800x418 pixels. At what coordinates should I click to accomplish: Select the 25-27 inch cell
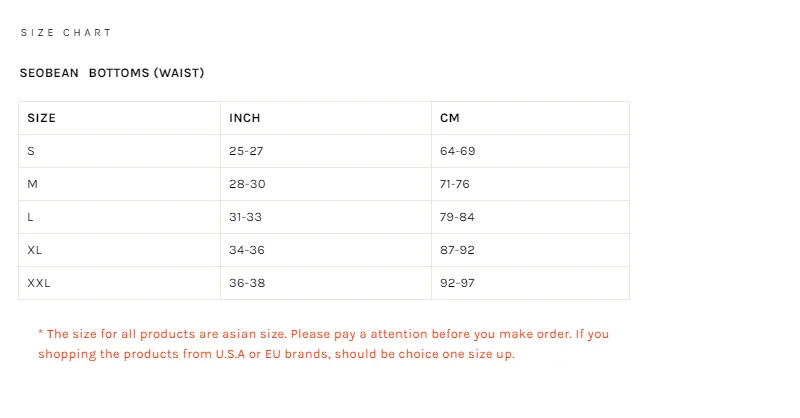[246, 151]
